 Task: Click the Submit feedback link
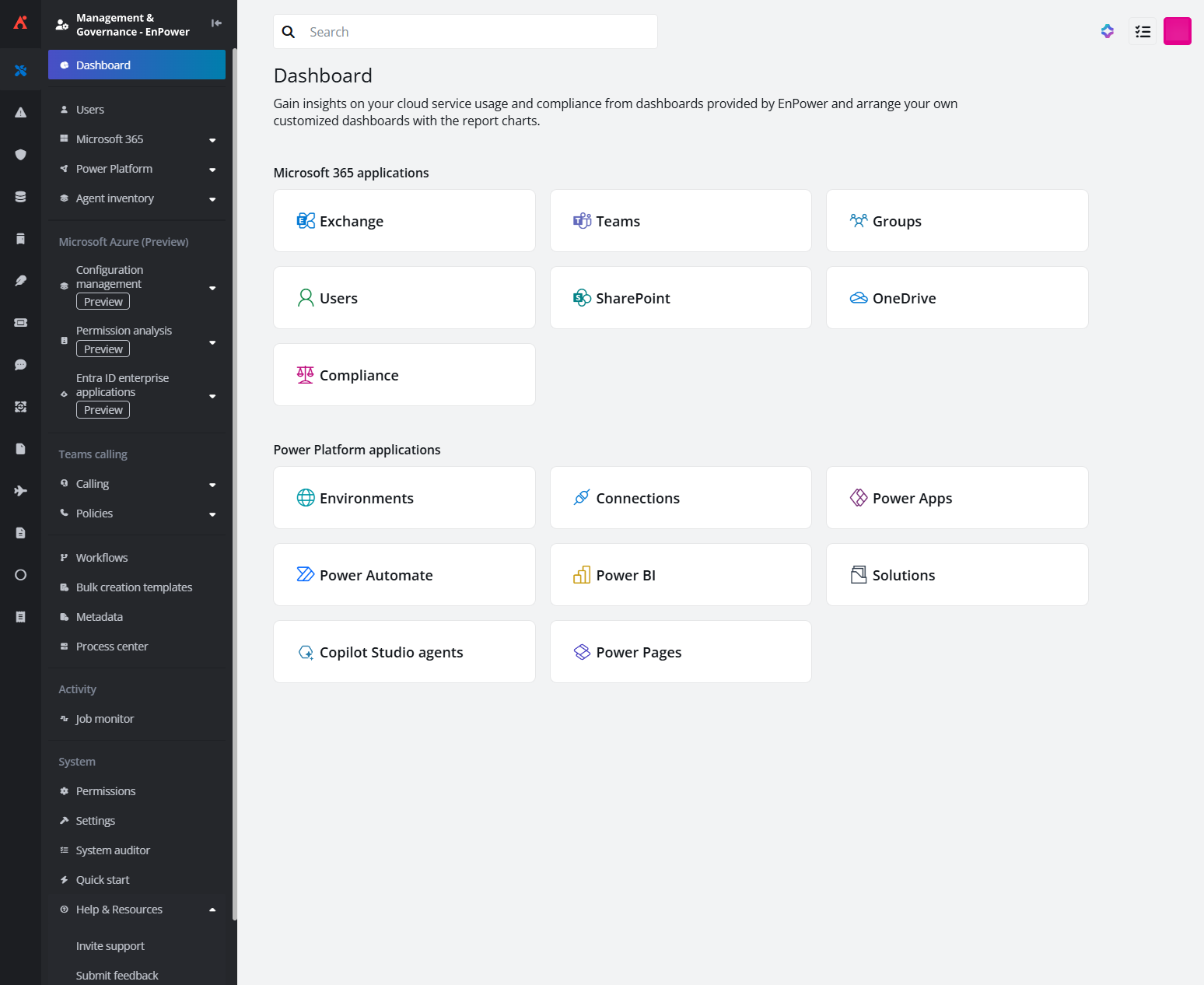pos(117,976)
